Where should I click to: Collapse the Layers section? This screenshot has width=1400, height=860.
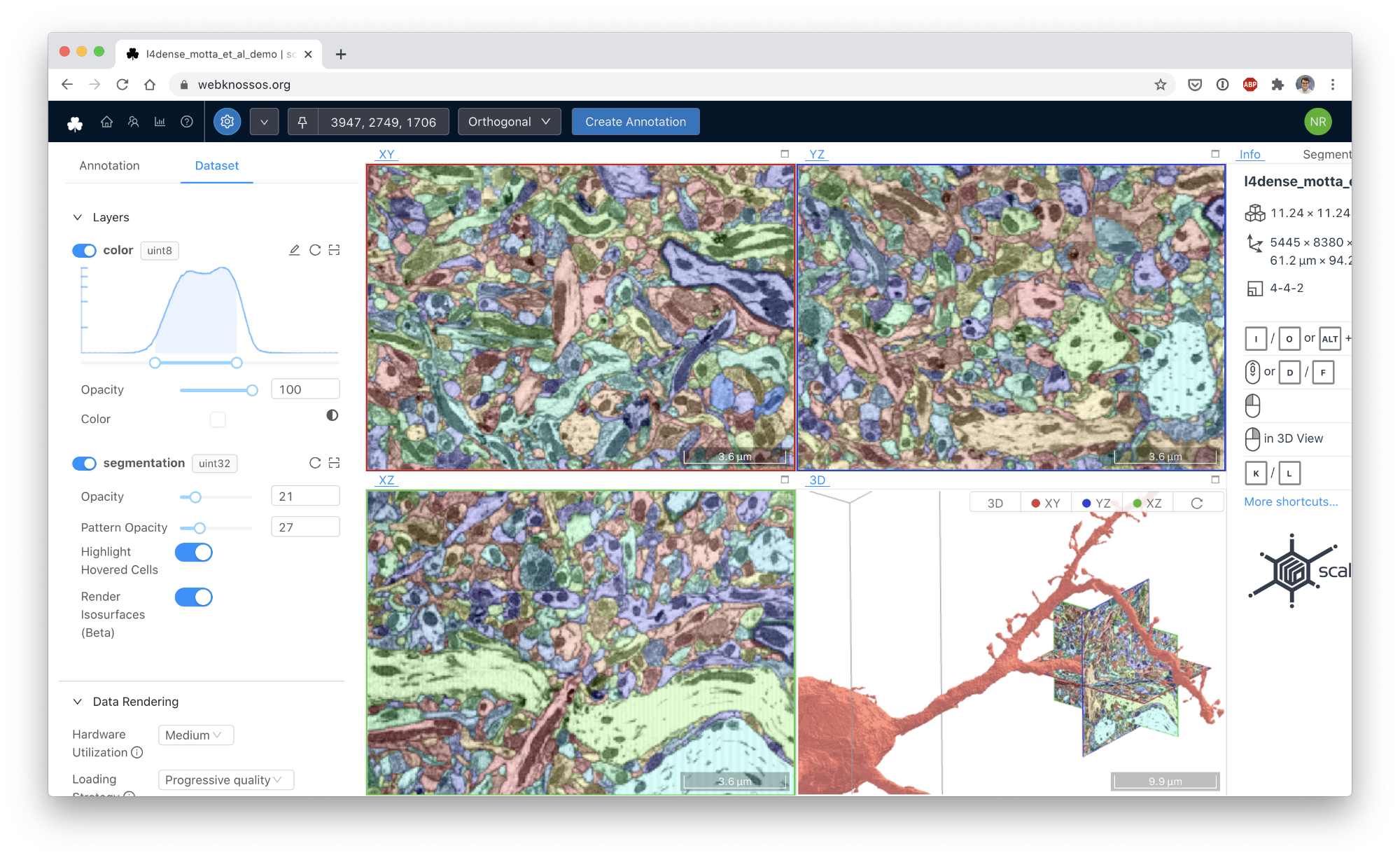78,218
